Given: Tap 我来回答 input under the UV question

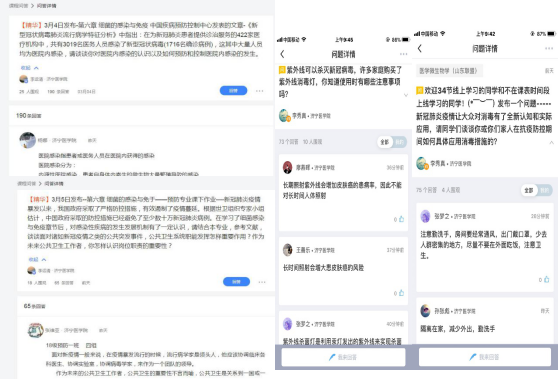Looking at the screenshot, I should coord(343,357).
